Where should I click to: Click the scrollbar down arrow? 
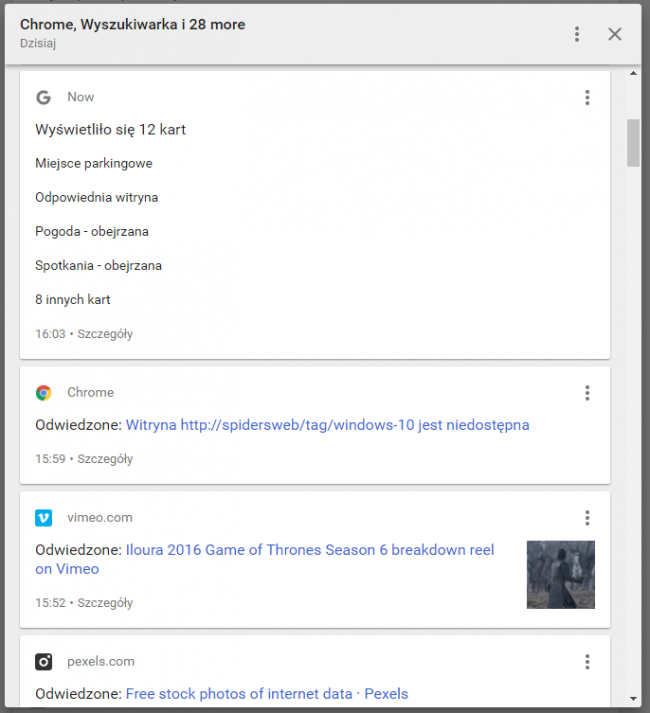click(633, 699)
